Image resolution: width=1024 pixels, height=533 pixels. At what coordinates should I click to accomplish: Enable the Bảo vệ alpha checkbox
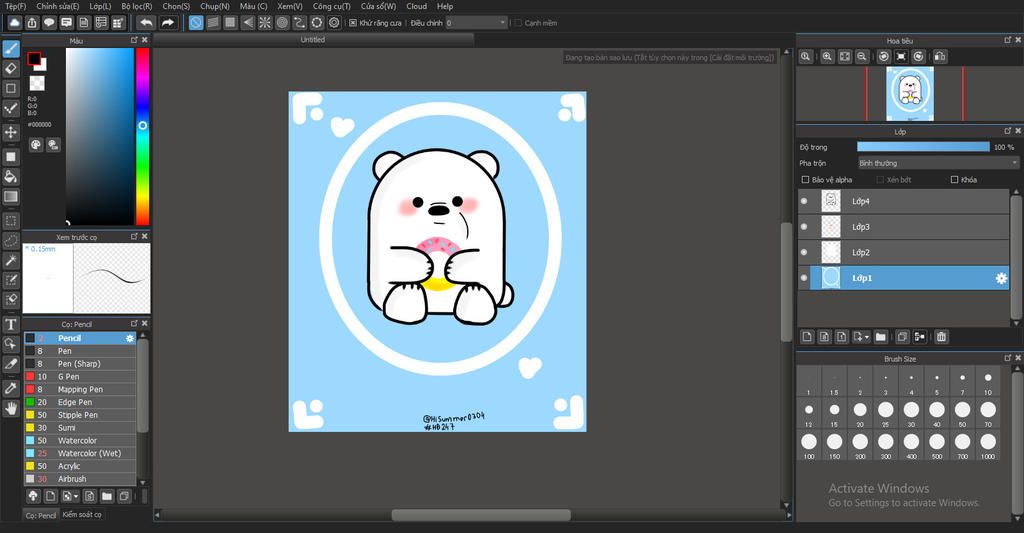pyautogui.click(x=805, y=180)
